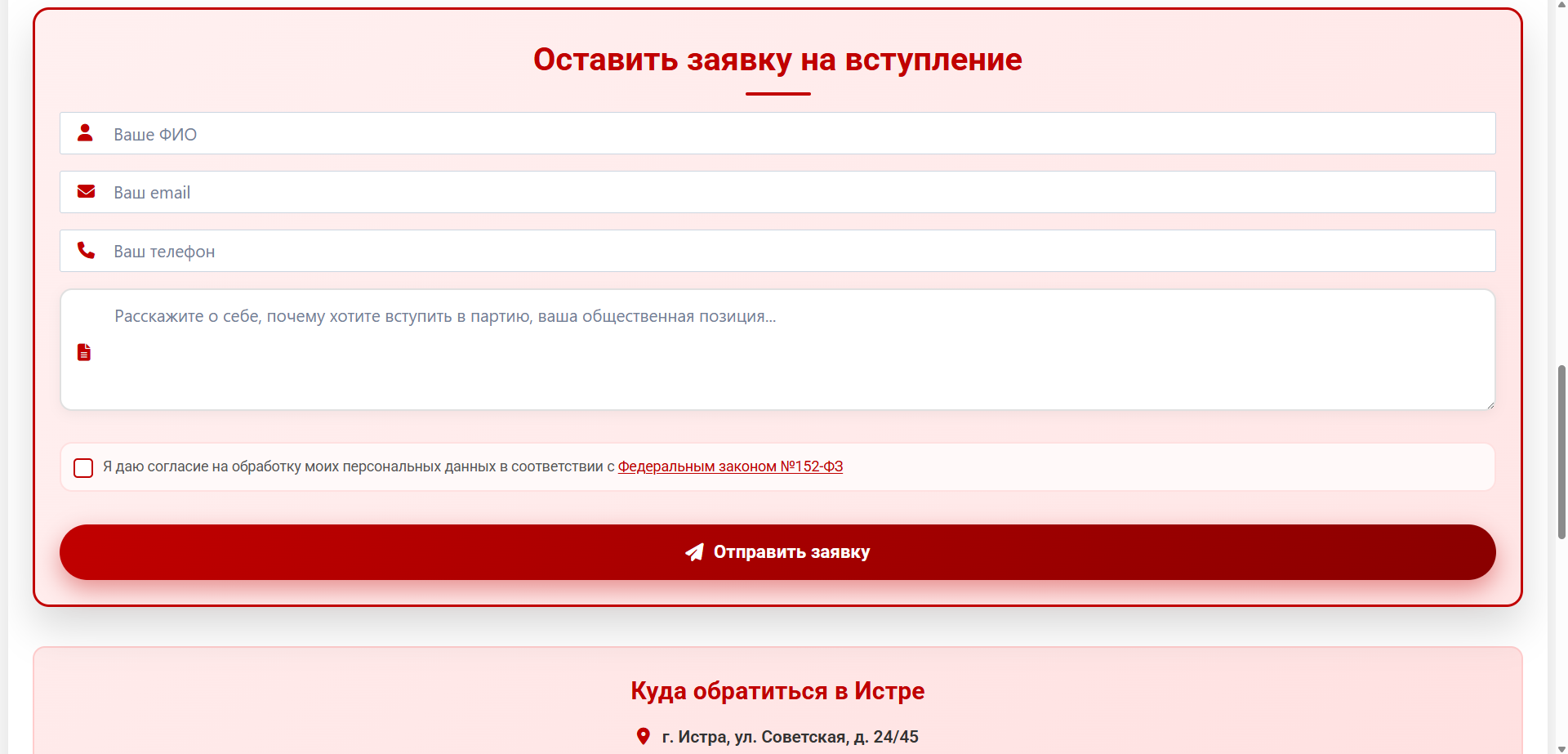
Task: Click the document icon beside the textarea
Action: tap(84, 352)
